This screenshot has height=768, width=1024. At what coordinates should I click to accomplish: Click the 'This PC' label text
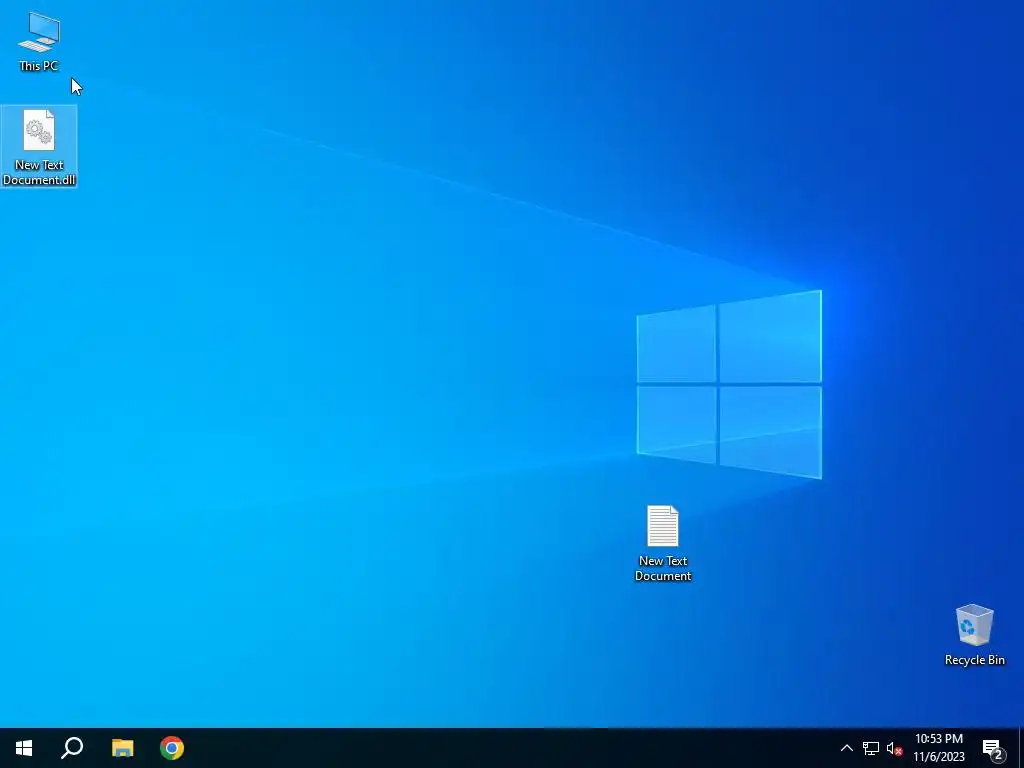pyautogui.click(x=39, y=66)
